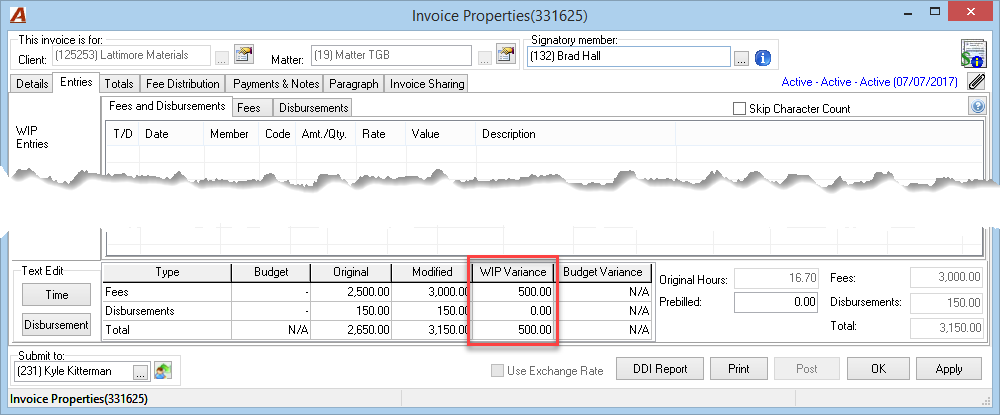Image resolution: width=1000 pixels, height=415 pixels.
Task: Select Fees and Disbursements sub-tab
Action: coord(166,106)
